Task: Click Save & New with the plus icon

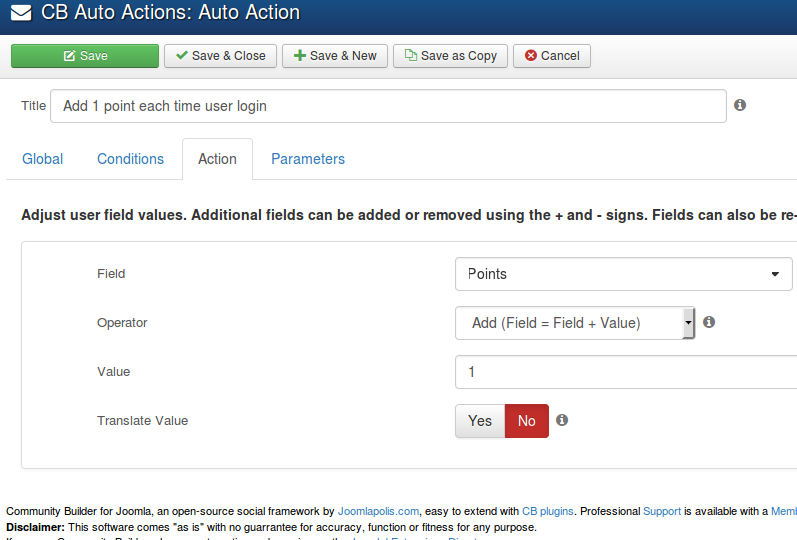Action: tap(335, 56)
